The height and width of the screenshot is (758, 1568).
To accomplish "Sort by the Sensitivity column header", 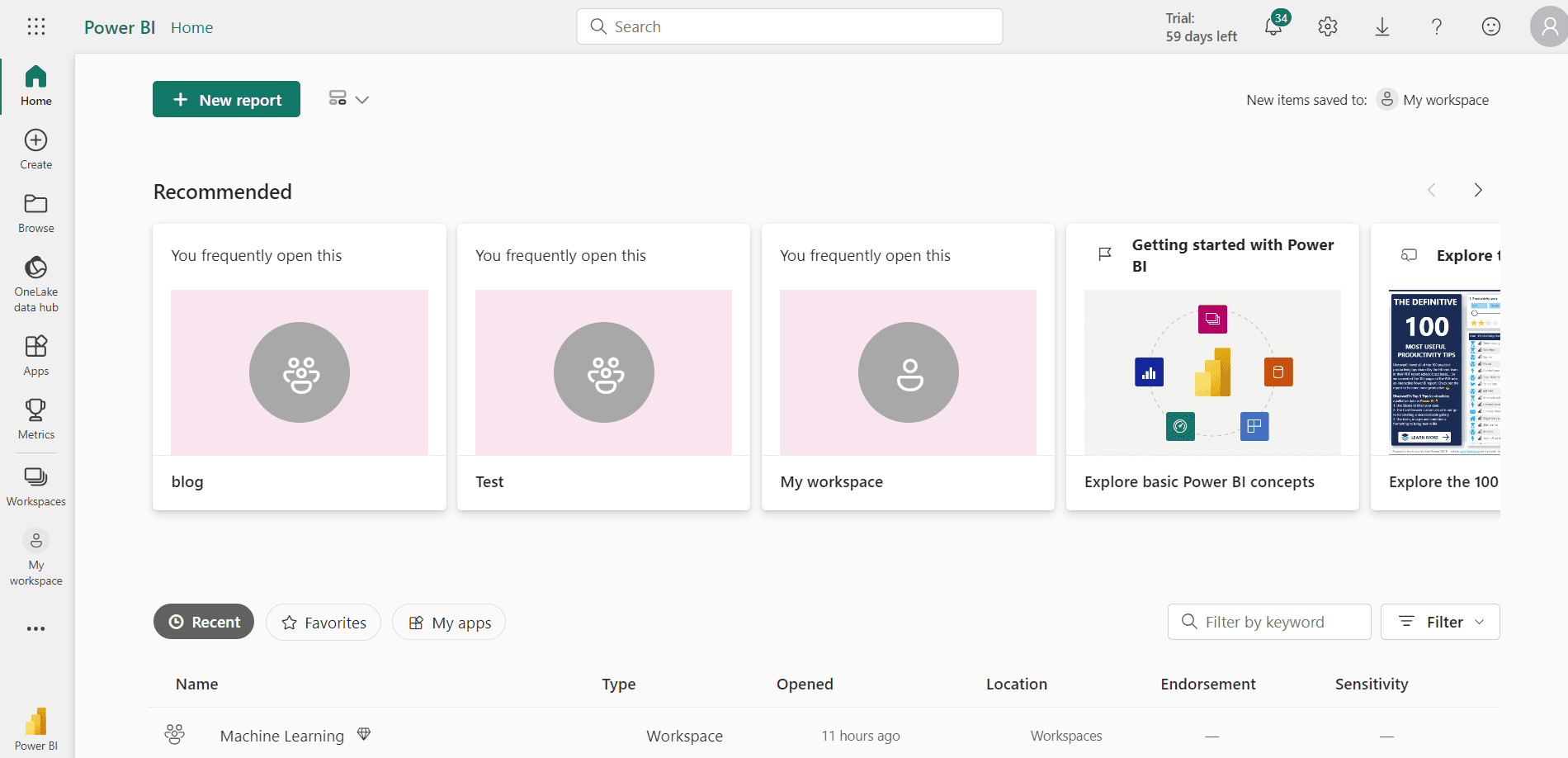I will point(1372,684).
